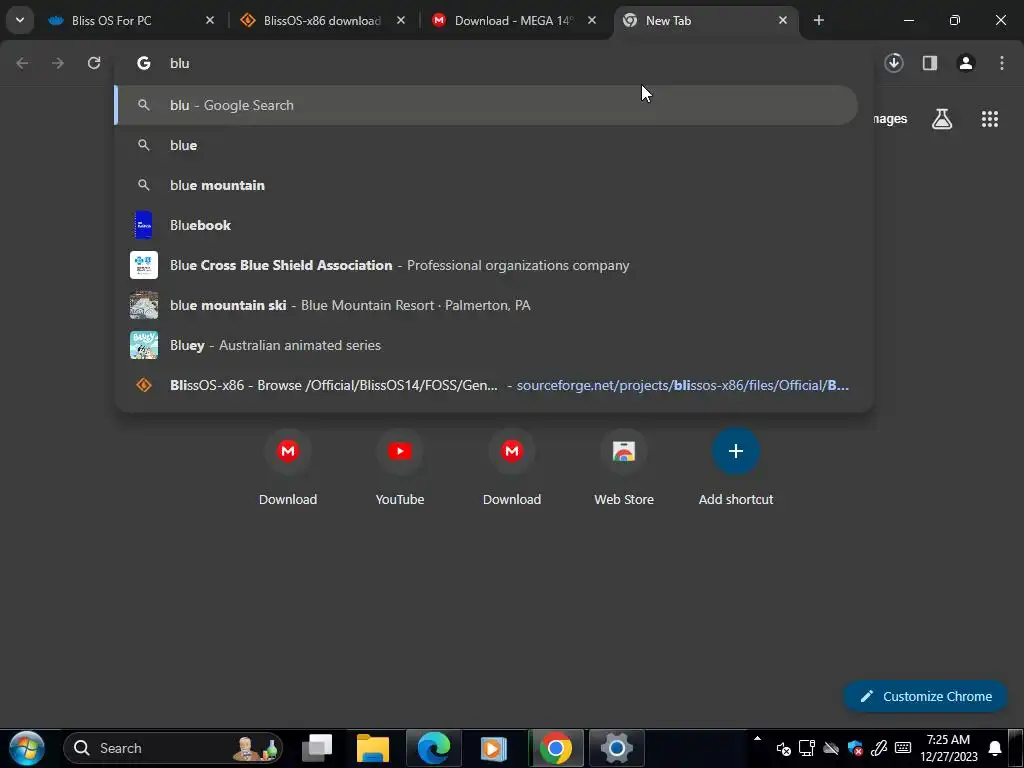Close the BlissOS-x86 download tab
The width and height of the screenshot is (1024, 768).
(401, 20)
